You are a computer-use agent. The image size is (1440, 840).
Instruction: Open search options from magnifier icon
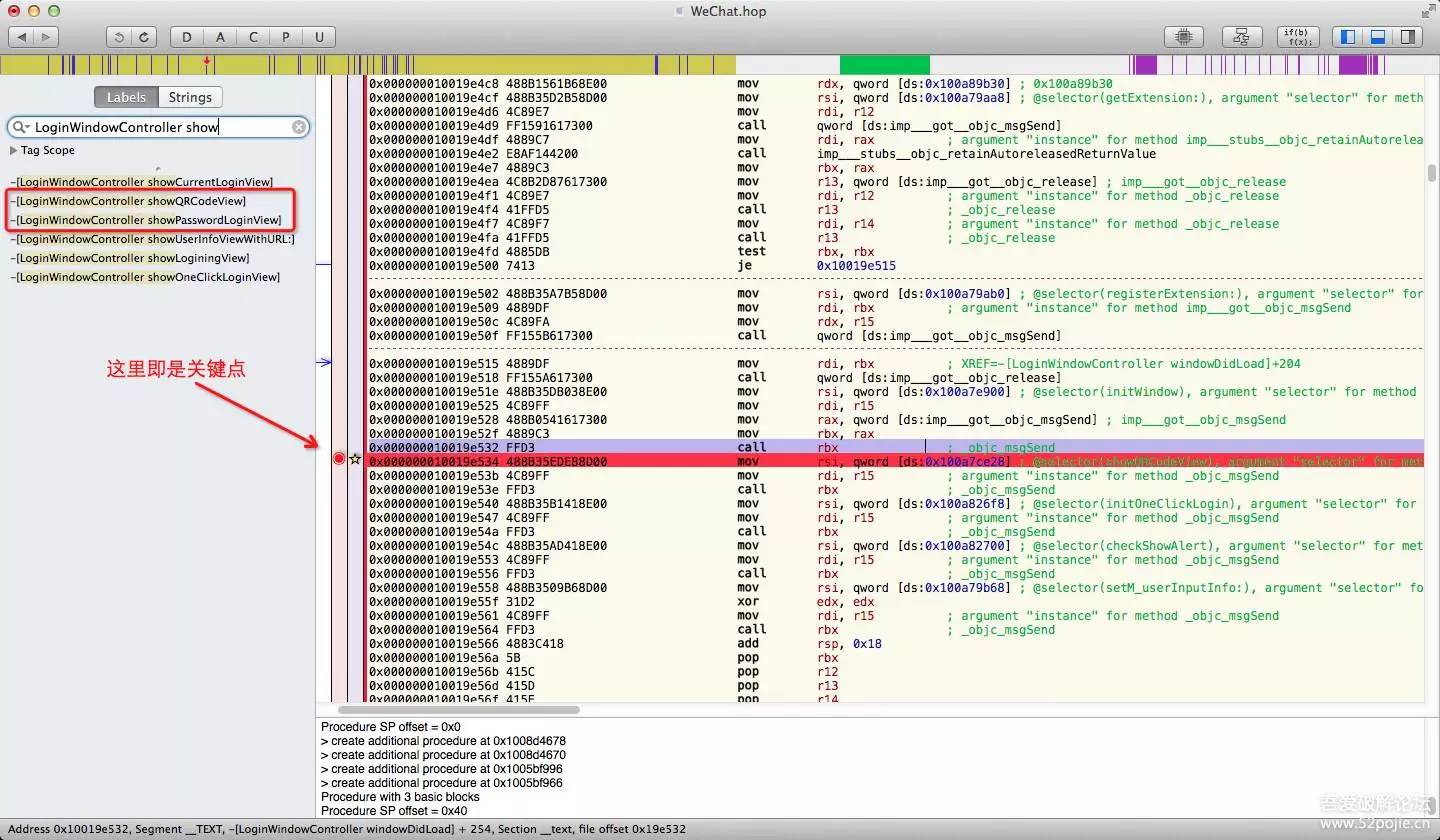pos(20,127)
